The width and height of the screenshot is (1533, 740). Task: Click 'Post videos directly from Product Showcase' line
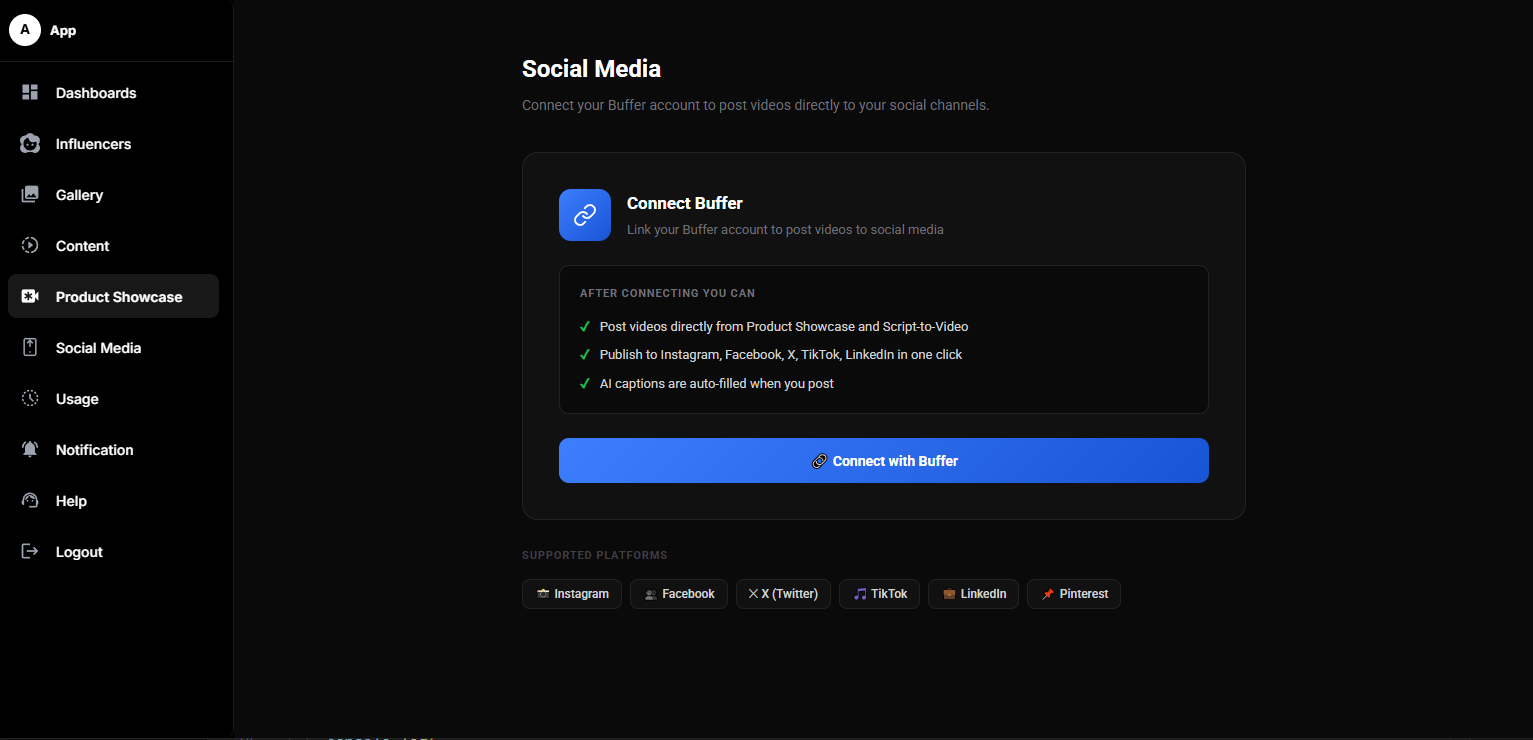[x=784, y=327]
